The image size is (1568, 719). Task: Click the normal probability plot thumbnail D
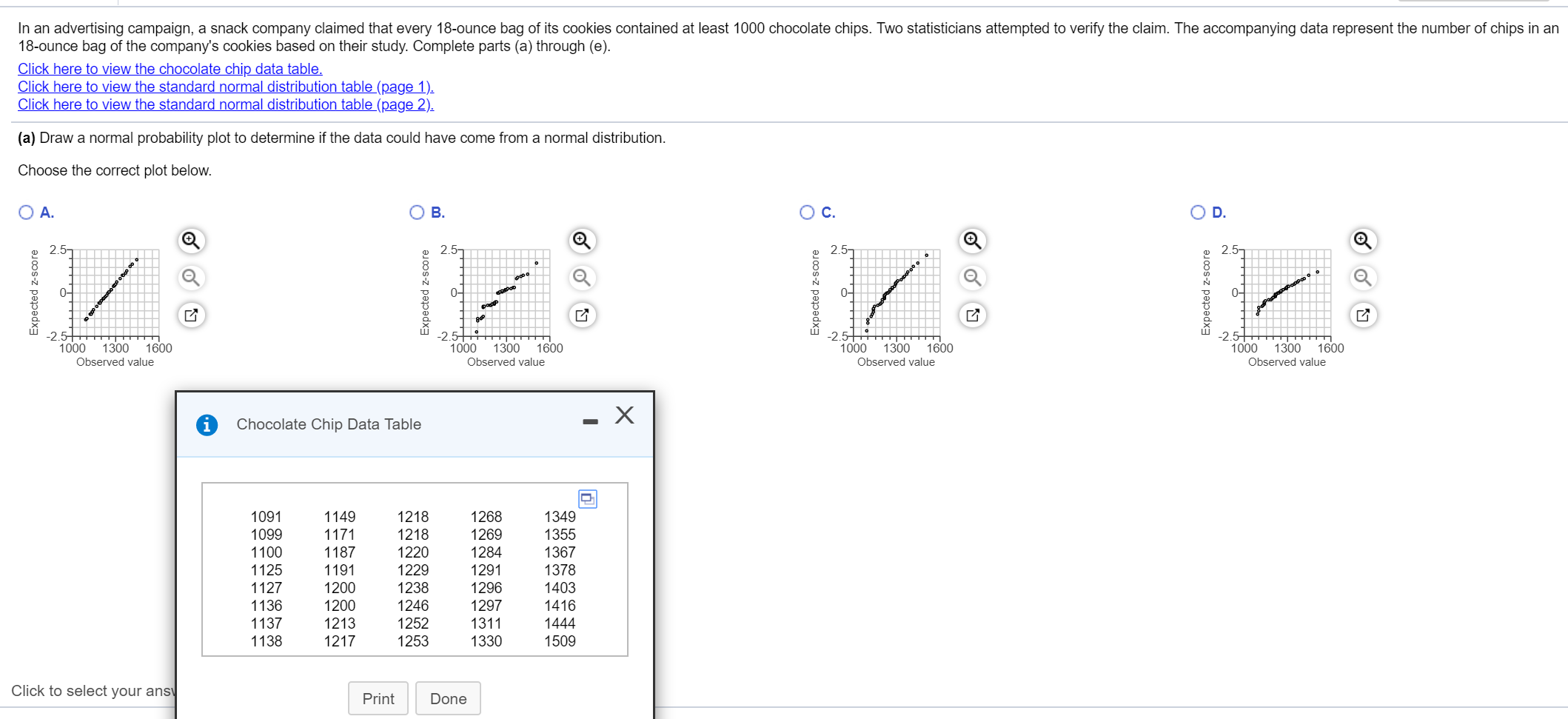pyautogui.click(x=1287, y=293)
